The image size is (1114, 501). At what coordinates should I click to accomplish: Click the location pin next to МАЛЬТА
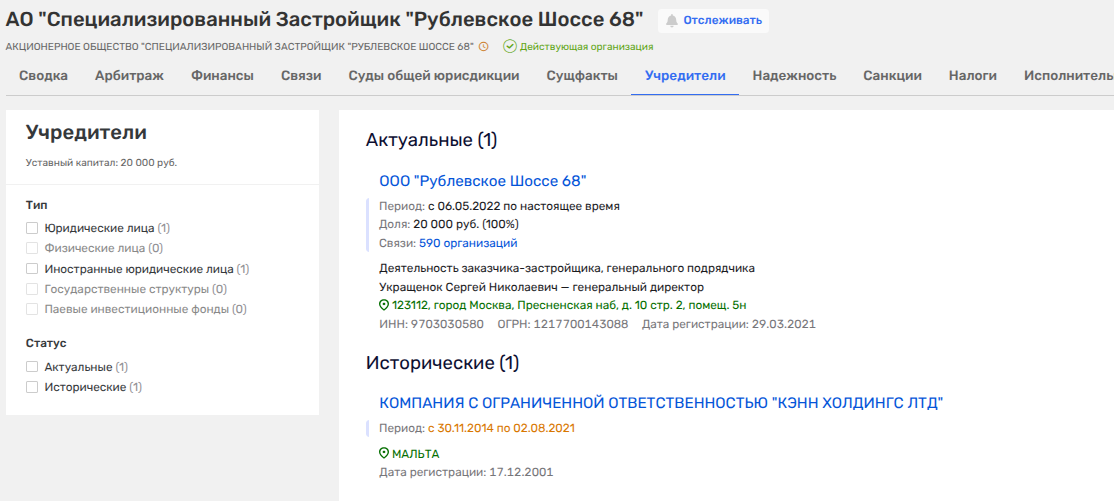point(385,453)
